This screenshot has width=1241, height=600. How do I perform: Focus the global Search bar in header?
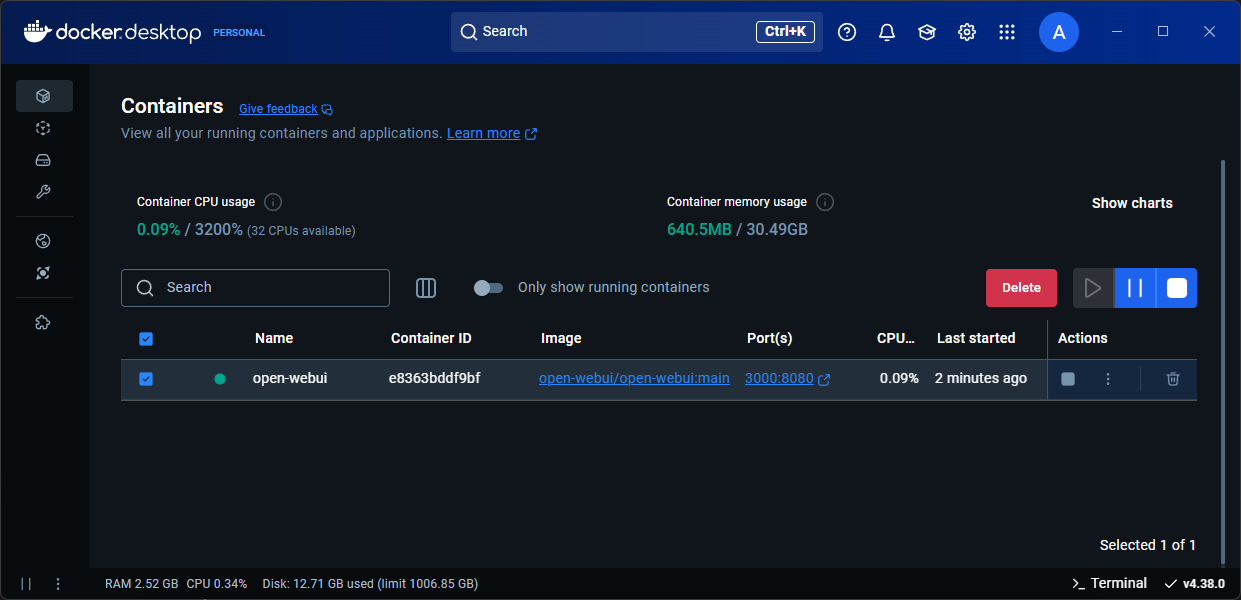(637, 32)
